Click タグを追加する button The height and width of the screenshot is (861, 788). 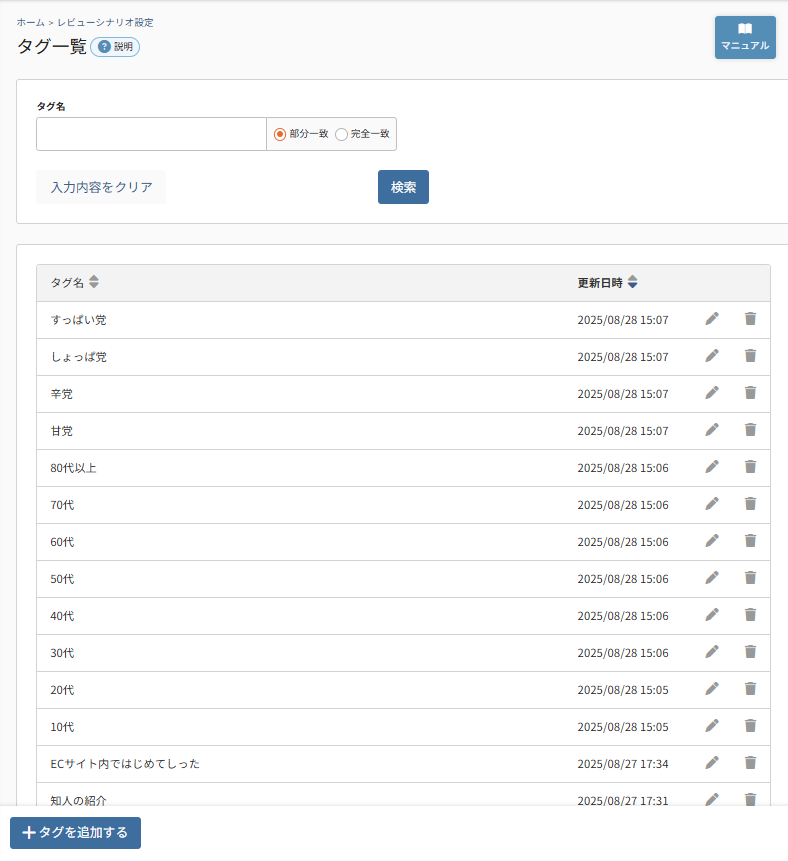pyautogui.click(x=76, y=833)
